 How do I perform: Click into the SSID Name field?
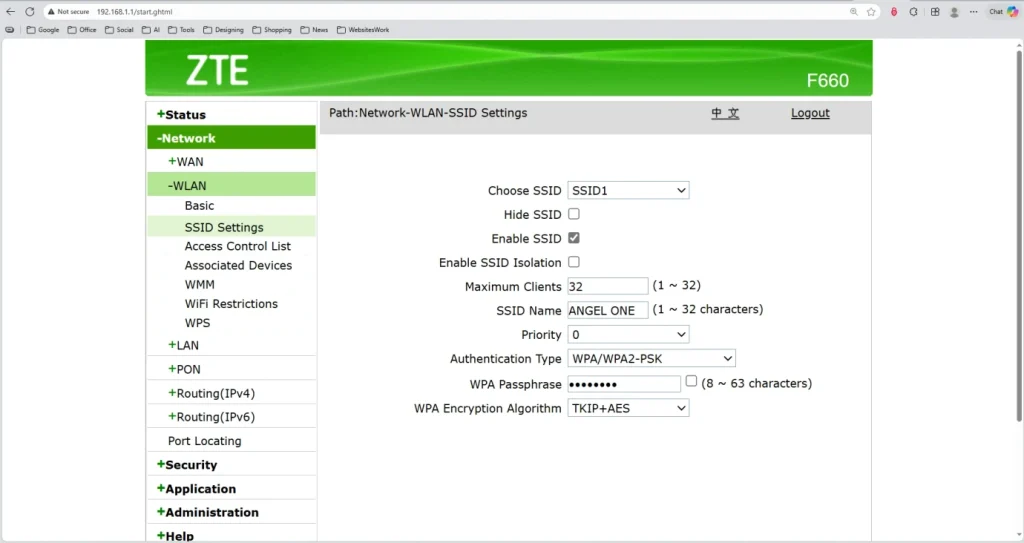coord(608,310)
